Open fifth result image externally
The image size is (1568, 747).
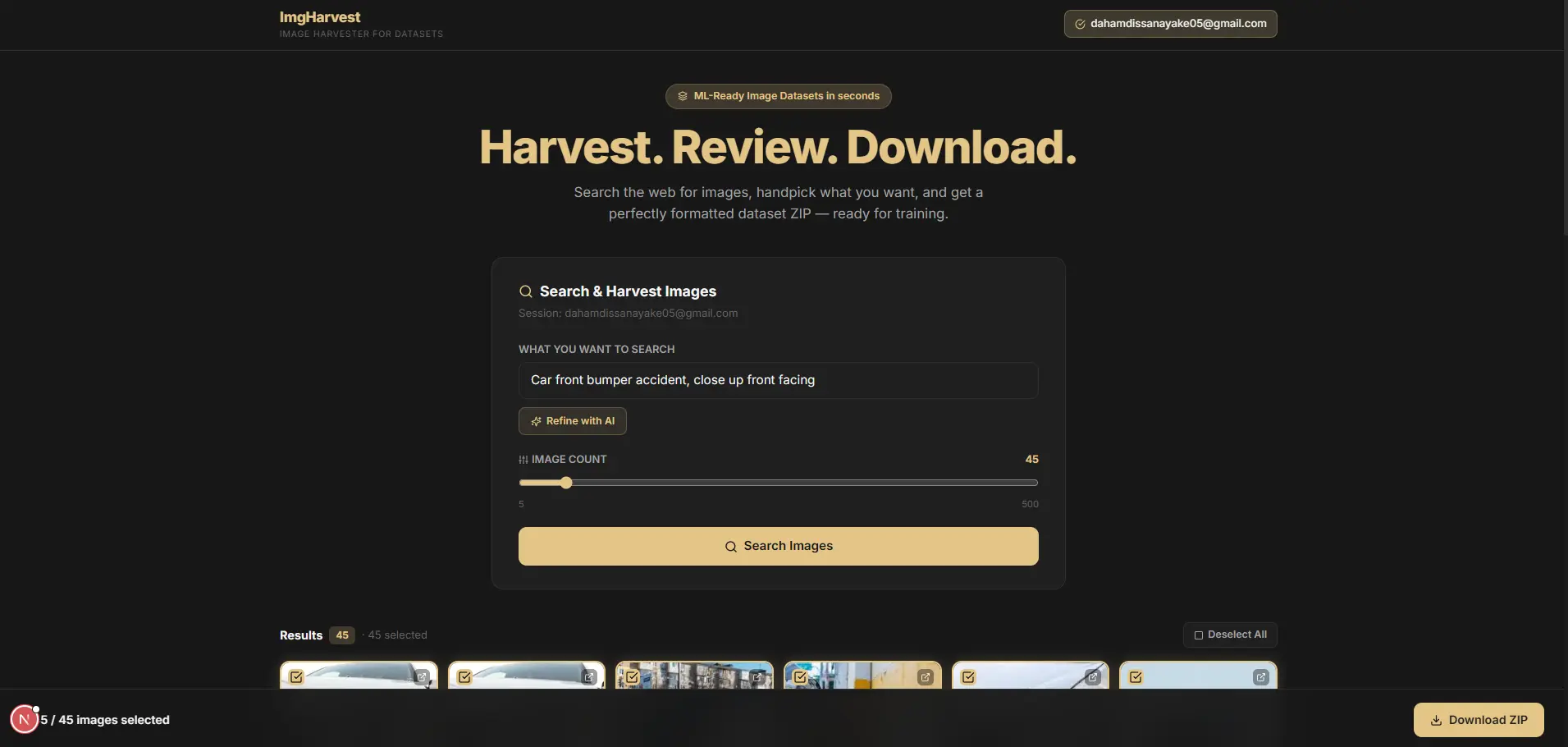[1093, 677]
